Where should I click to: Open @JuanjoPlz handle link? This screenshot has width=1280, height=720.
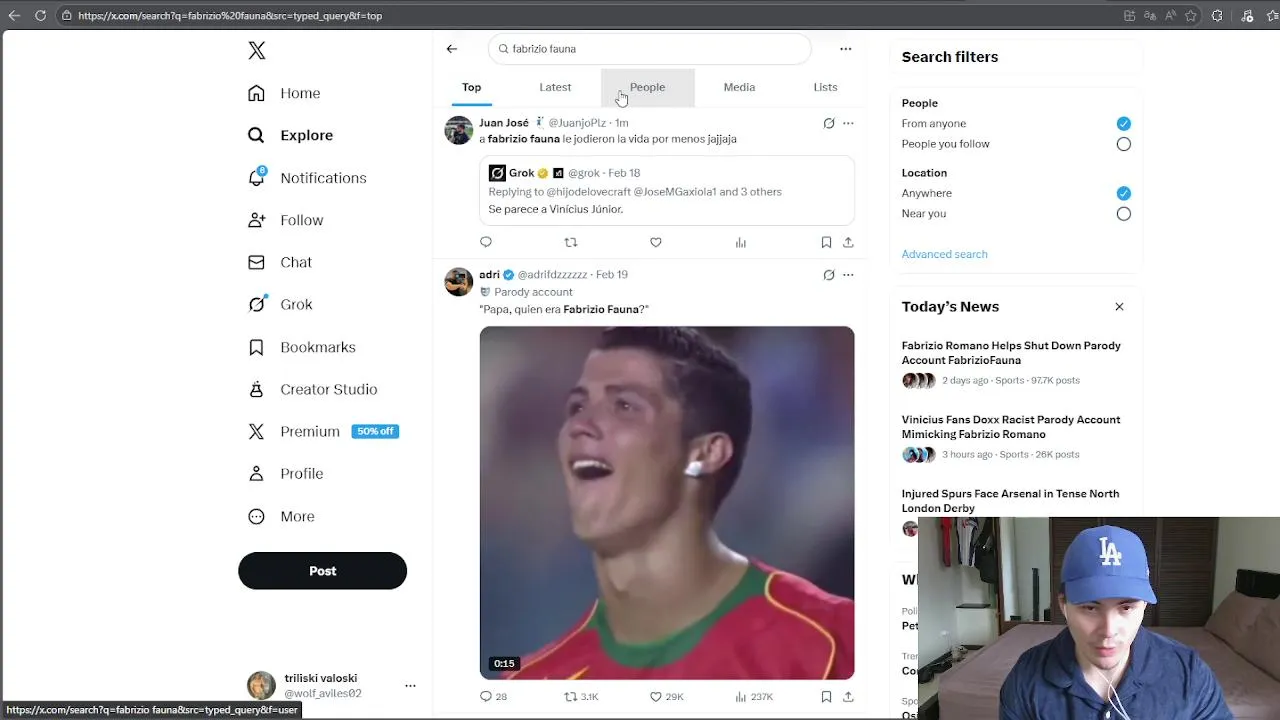[577, 123]
